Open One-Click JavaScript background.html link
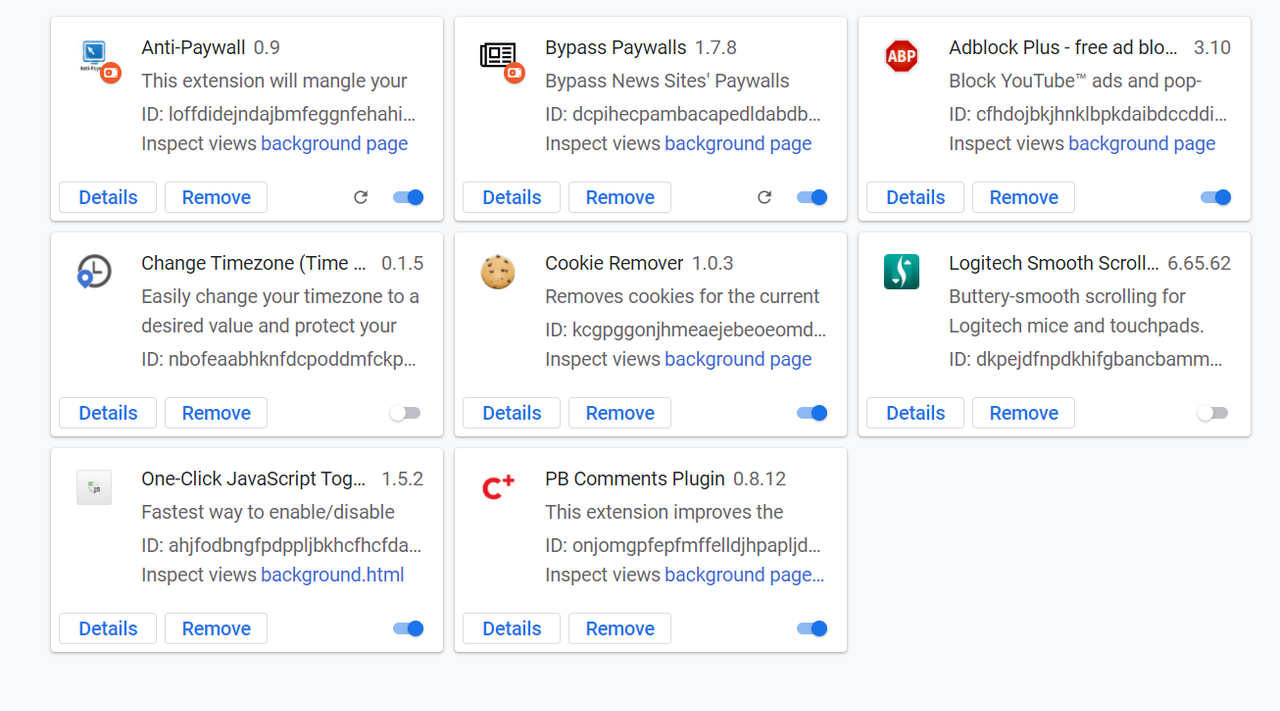The width and height of the screenshot is (1280, 711). pos(333,575)
